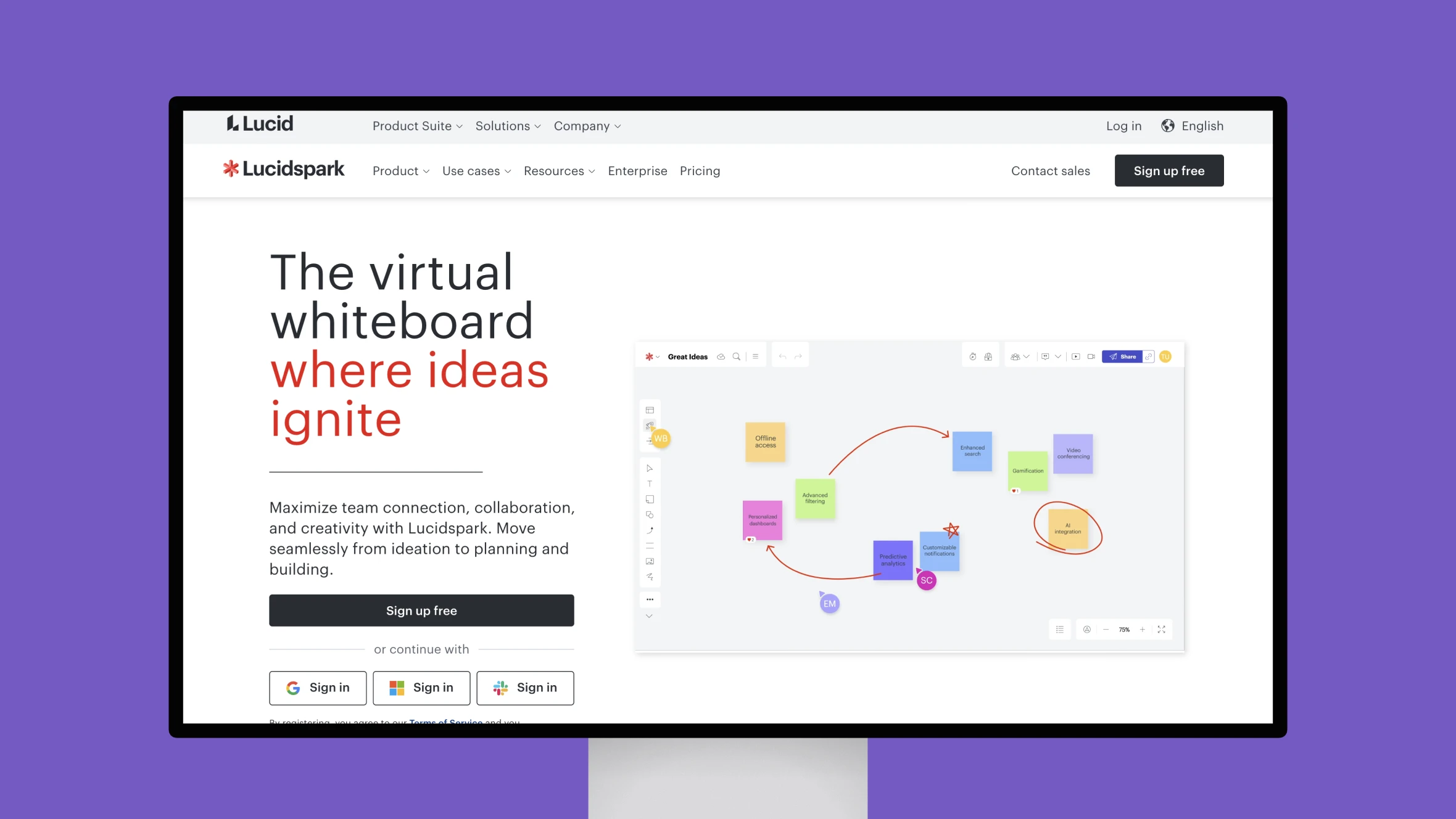
Task: Click the Share button on canvas
Action: coord(1122,356)
